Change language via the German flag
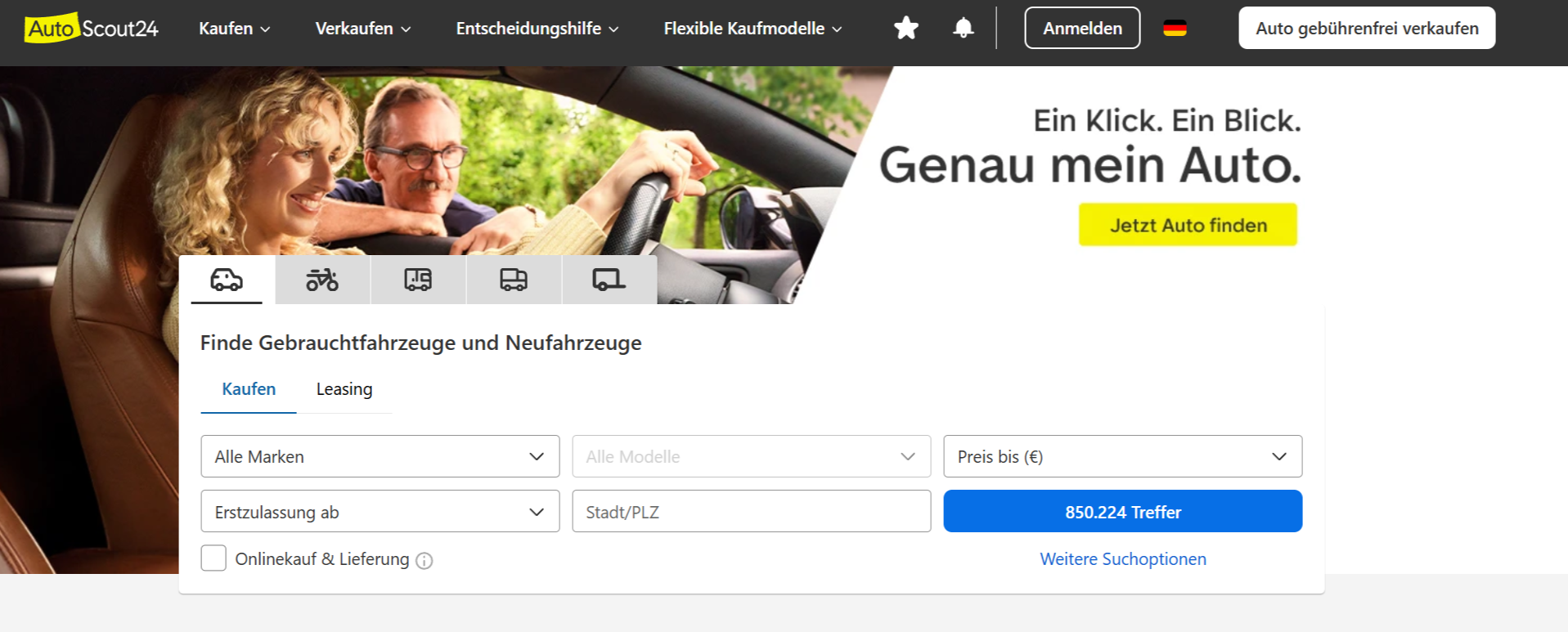Viewport: 1568px width, 632px height. [x=1175, y=28]
